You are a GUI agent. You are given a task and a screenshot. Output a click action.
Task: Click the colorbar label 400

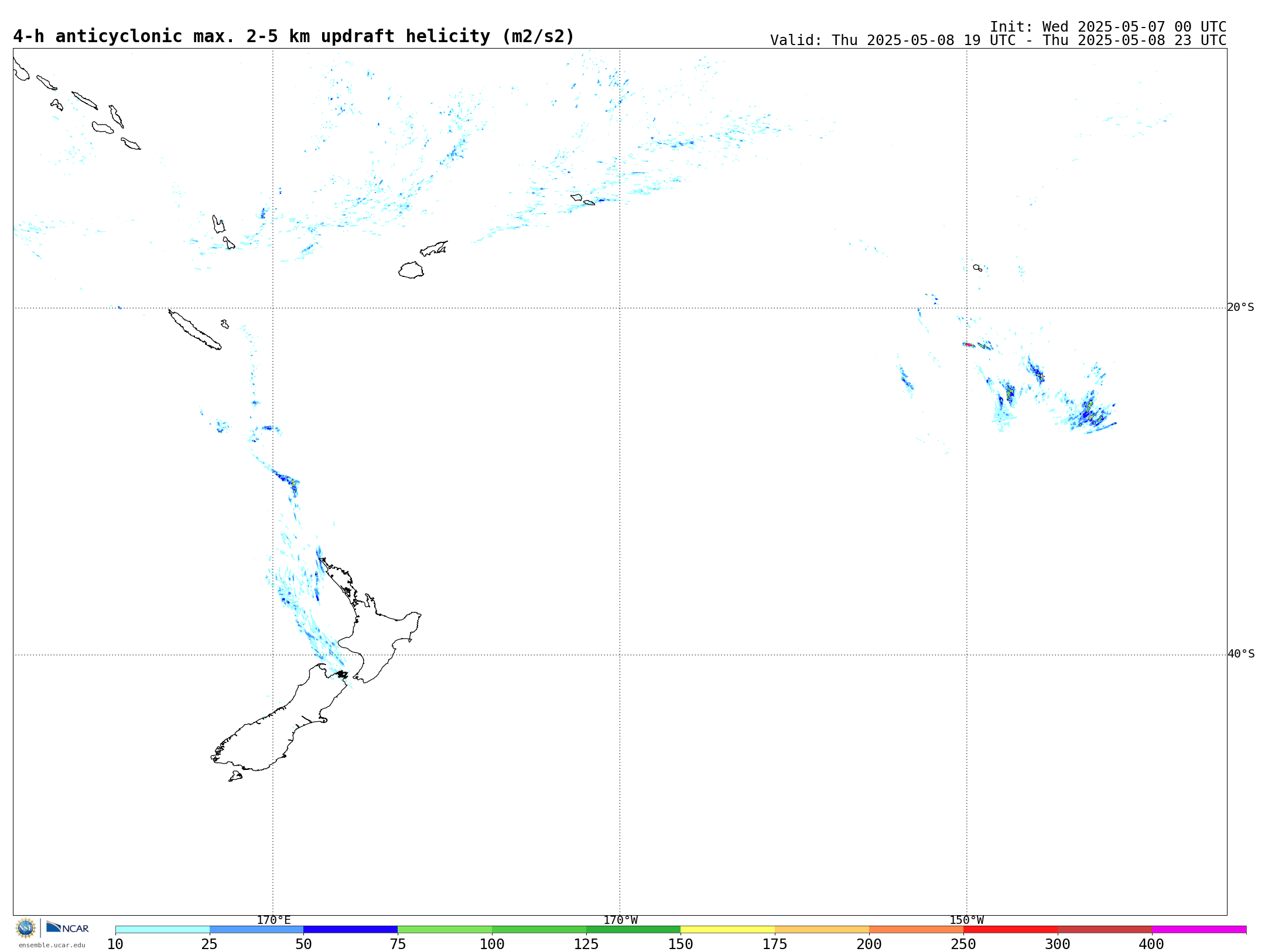(1151, 944)
